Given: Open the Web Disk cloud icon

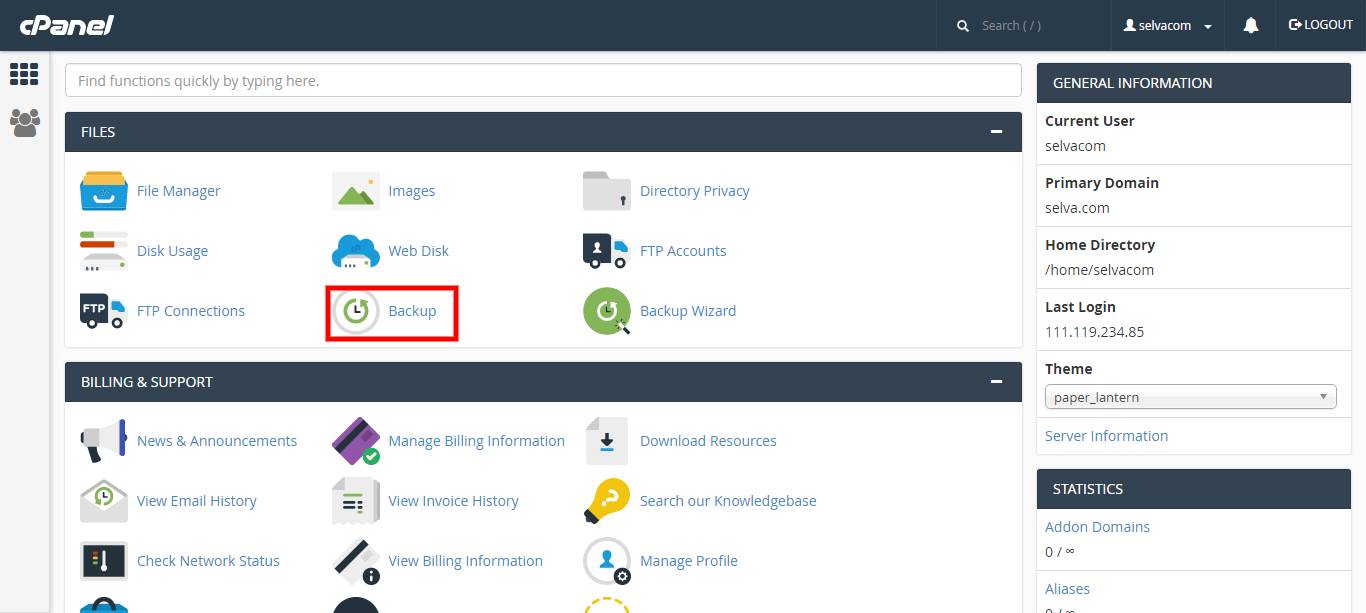Looking at the screenshot, I should pos(356,251).
